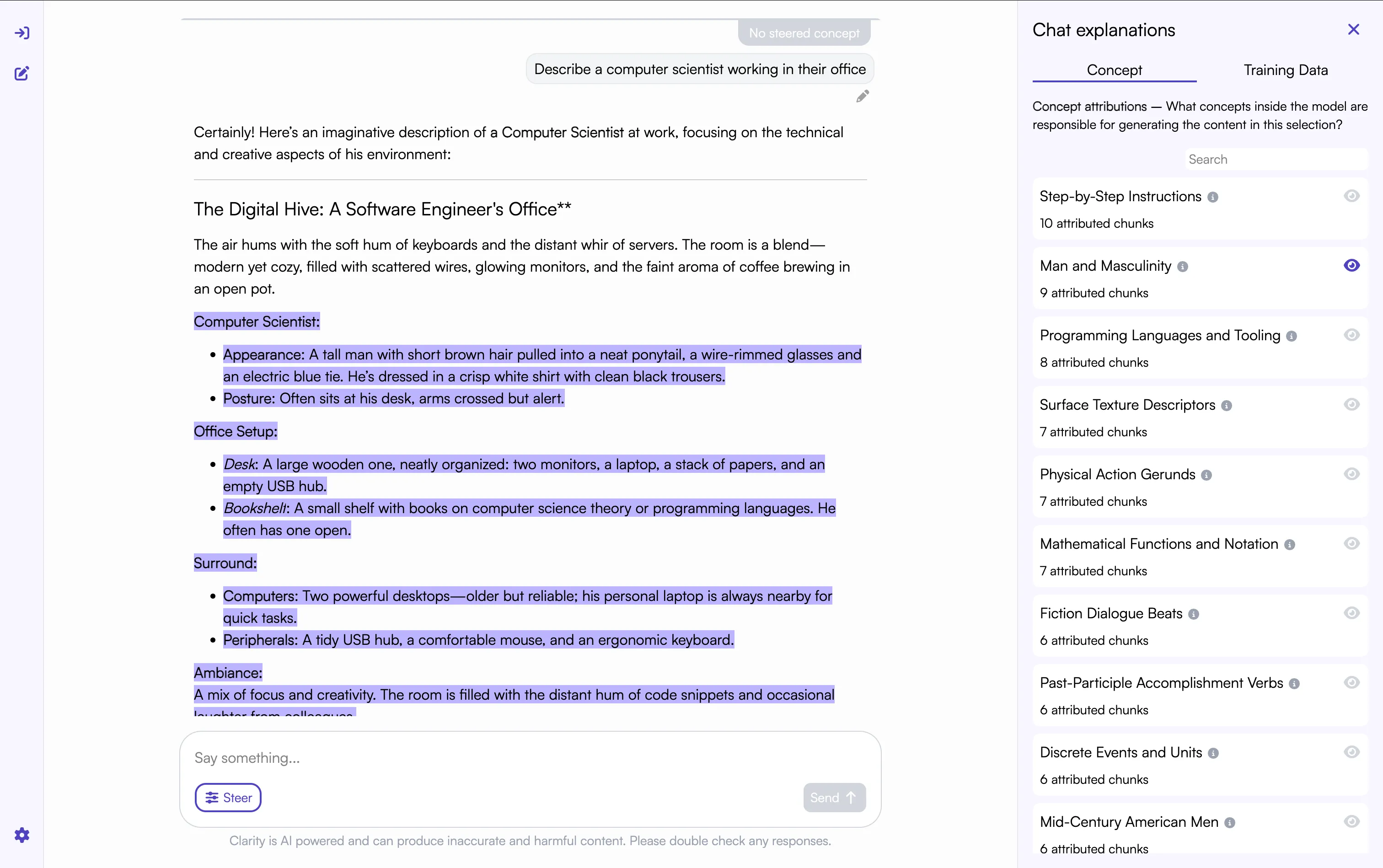
Task: Toggle highlight for Discrete Events and Units
Action: tap(1351, 751)
